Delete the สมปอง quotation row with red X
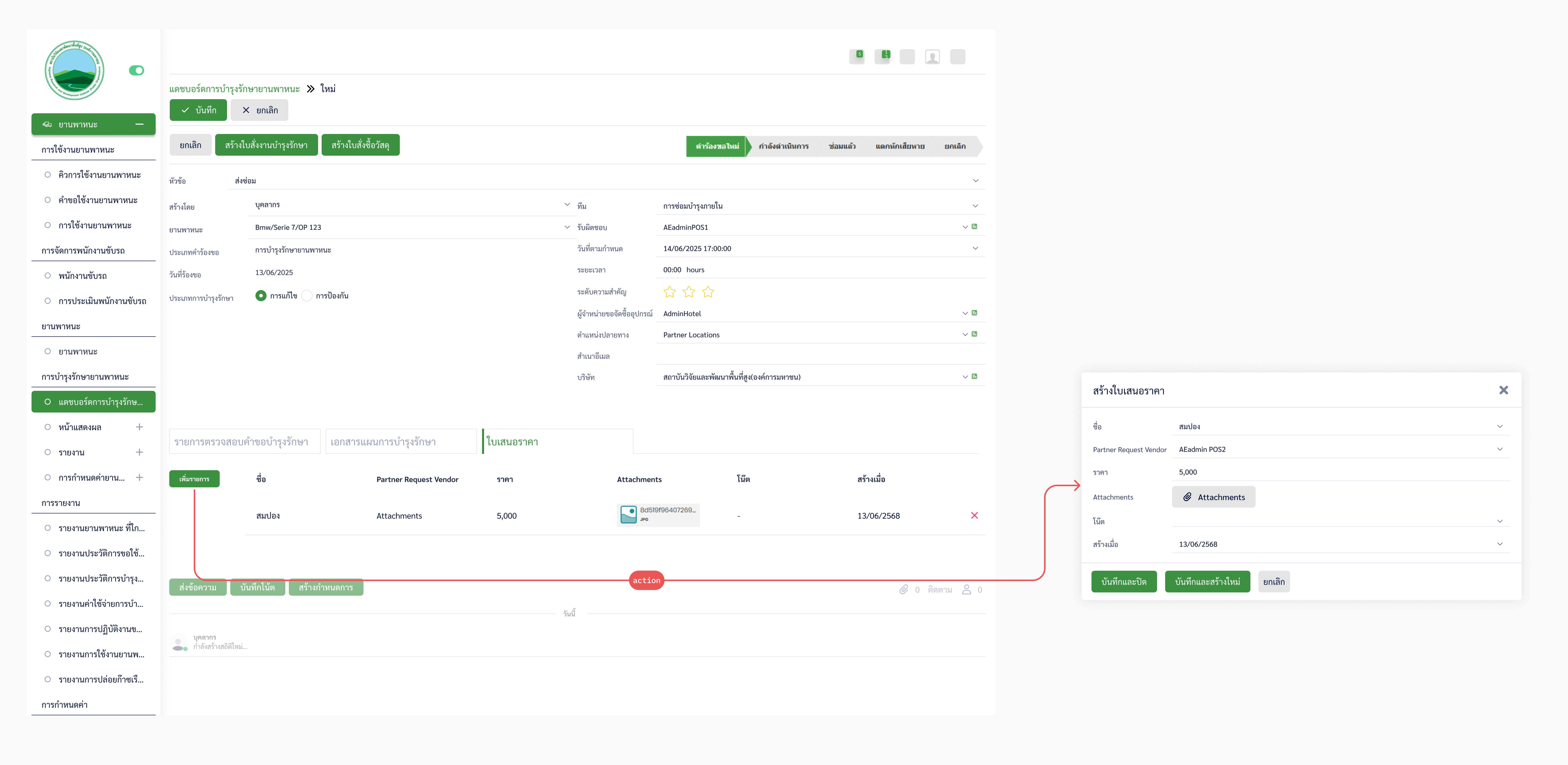Viewport: 1568px width, 765px height. (x=974, y=515)
